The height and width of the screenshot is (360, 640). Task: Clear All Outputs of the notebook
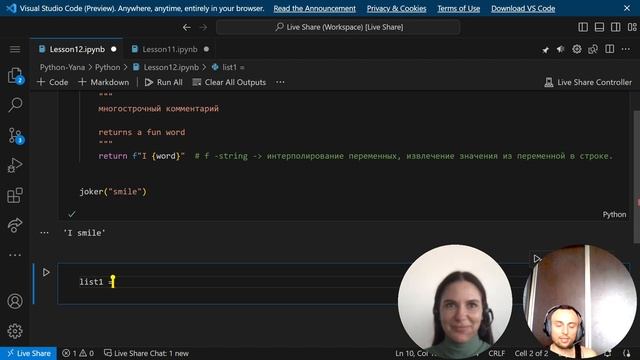[229, 82]
